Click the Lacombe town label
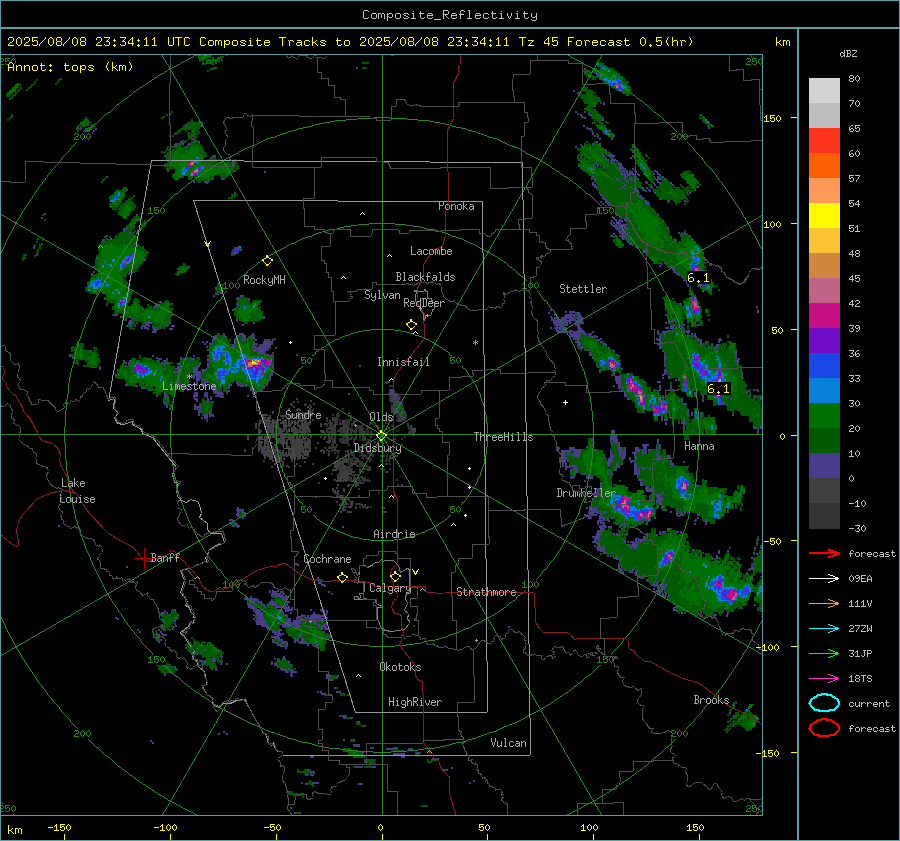This screenshot has width=900, height=841. point(431,251)
